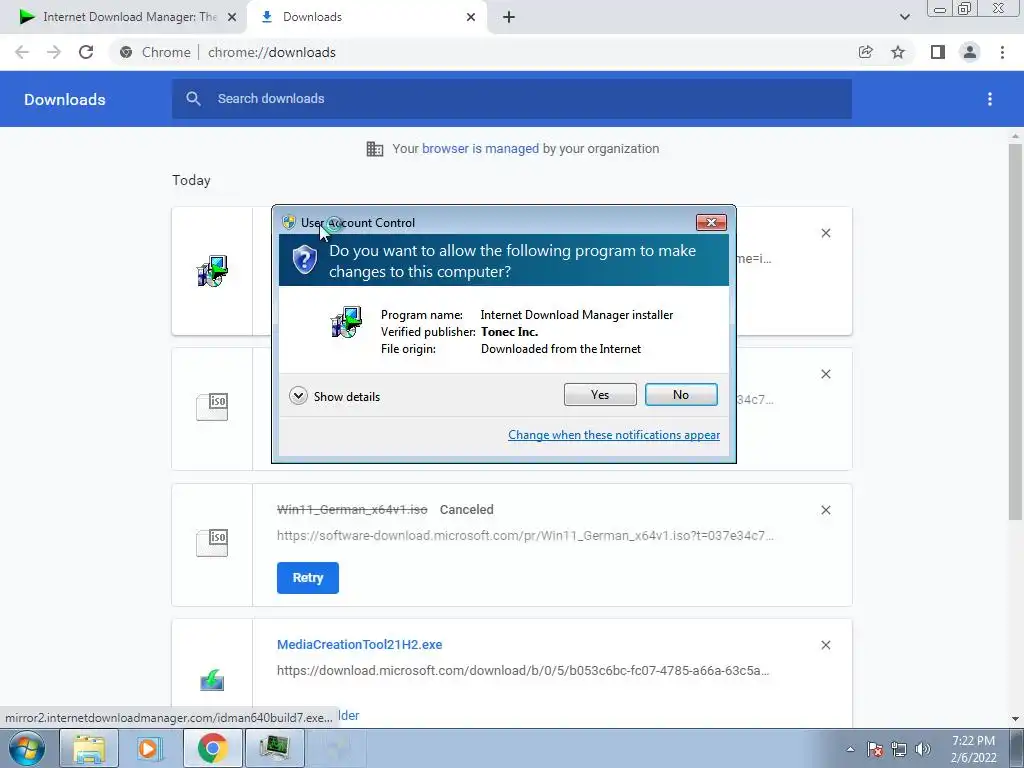Click the Win11_German_x64v1.iso source URL
The height and width of the screenshot is (768, 1024).
[x=525, y=536]
